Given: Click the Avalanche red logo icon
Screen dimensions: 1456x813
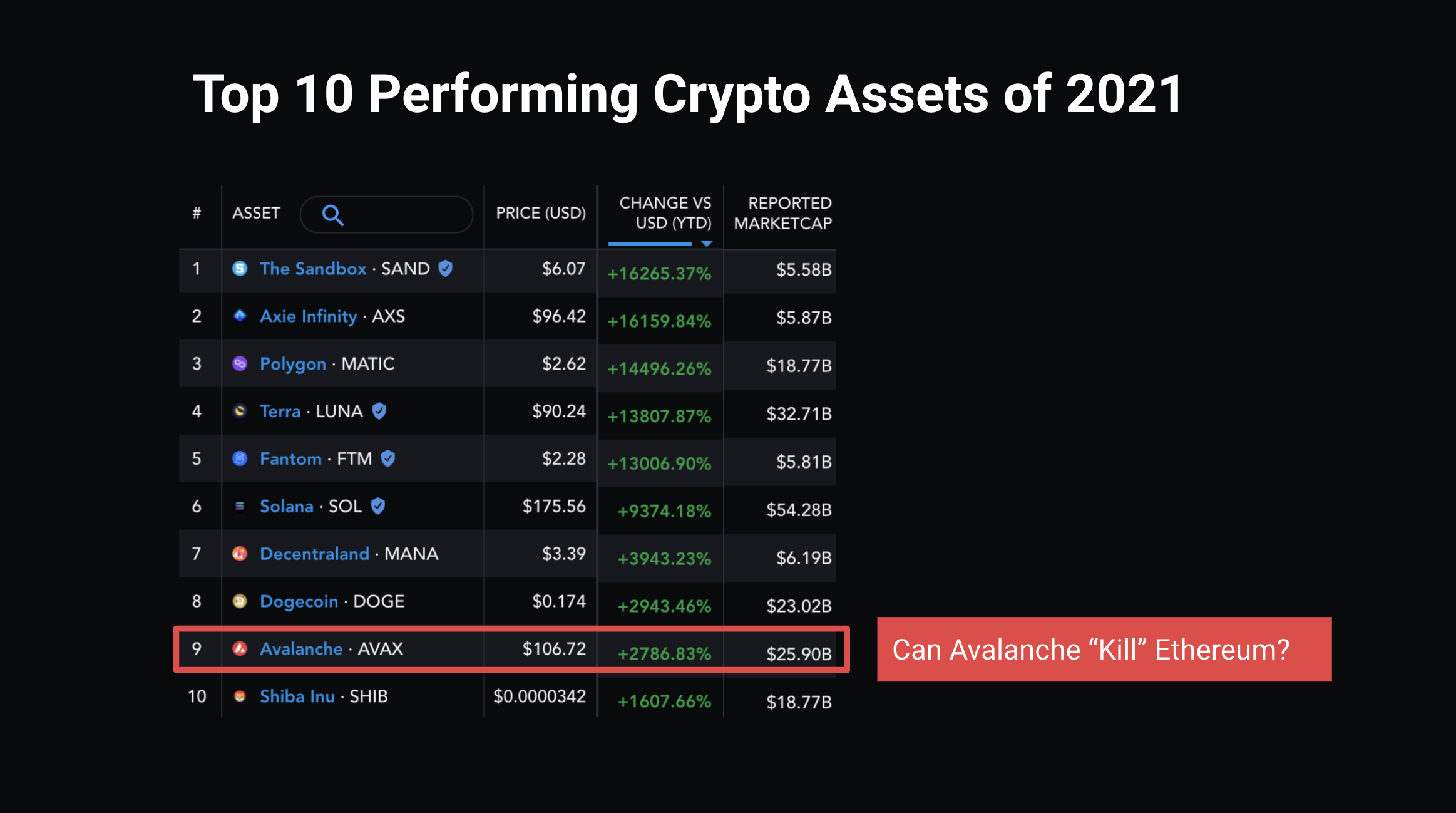Looking at the screenshot, I should 240,649.
